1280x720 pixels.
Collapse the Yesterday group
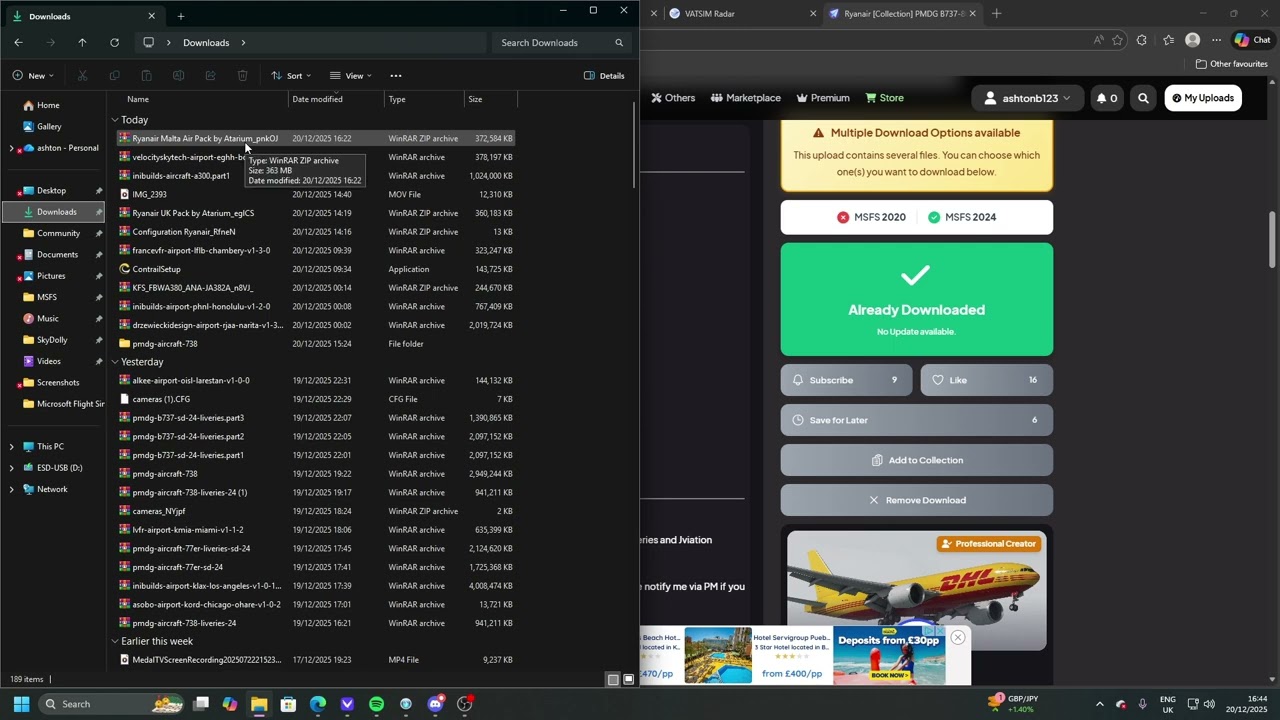[x=115, y=362]
